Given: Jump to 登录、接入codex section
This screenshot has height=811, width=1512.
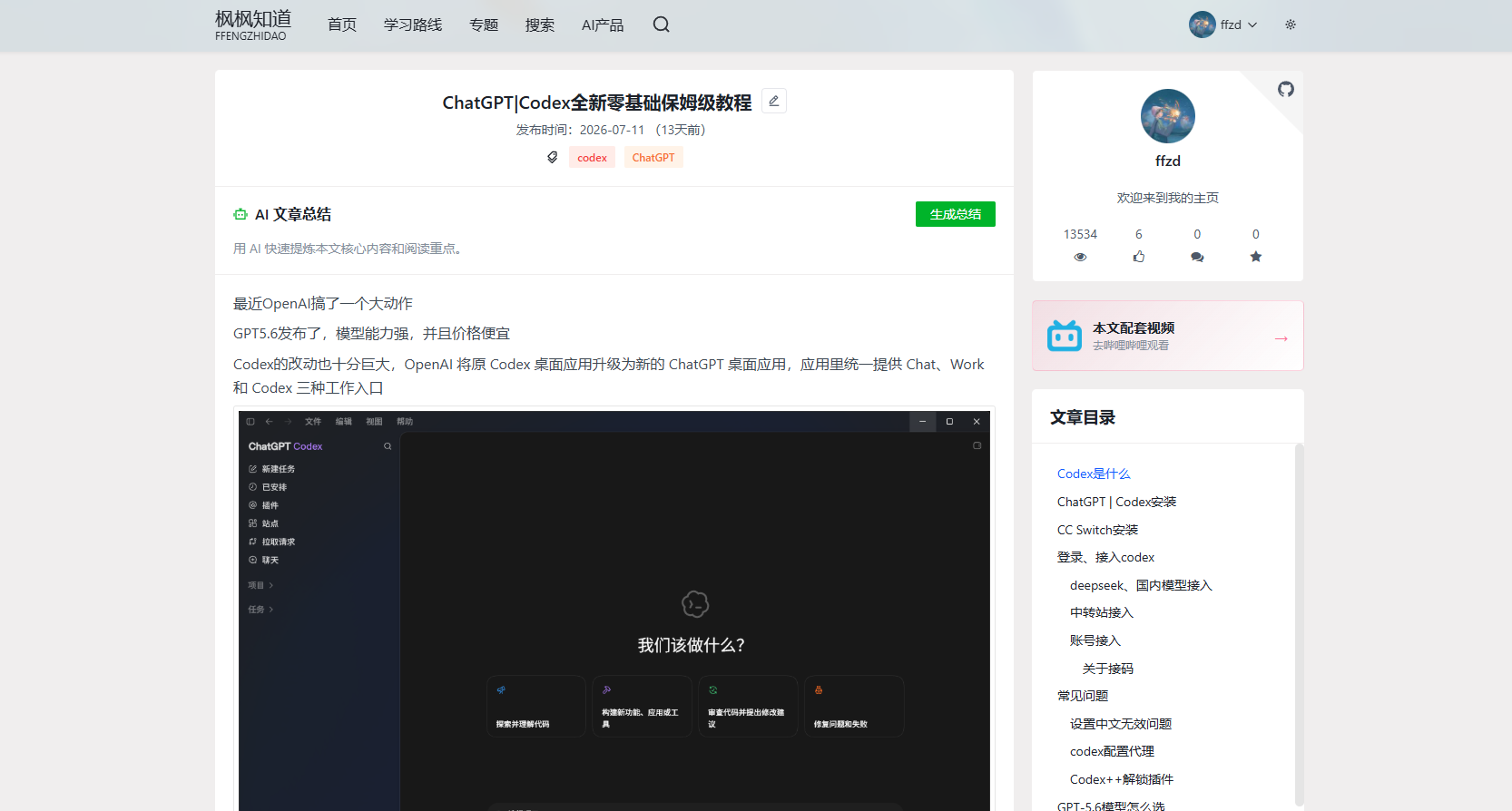Looking at the screenshot, I should (x=1105, y=557).
